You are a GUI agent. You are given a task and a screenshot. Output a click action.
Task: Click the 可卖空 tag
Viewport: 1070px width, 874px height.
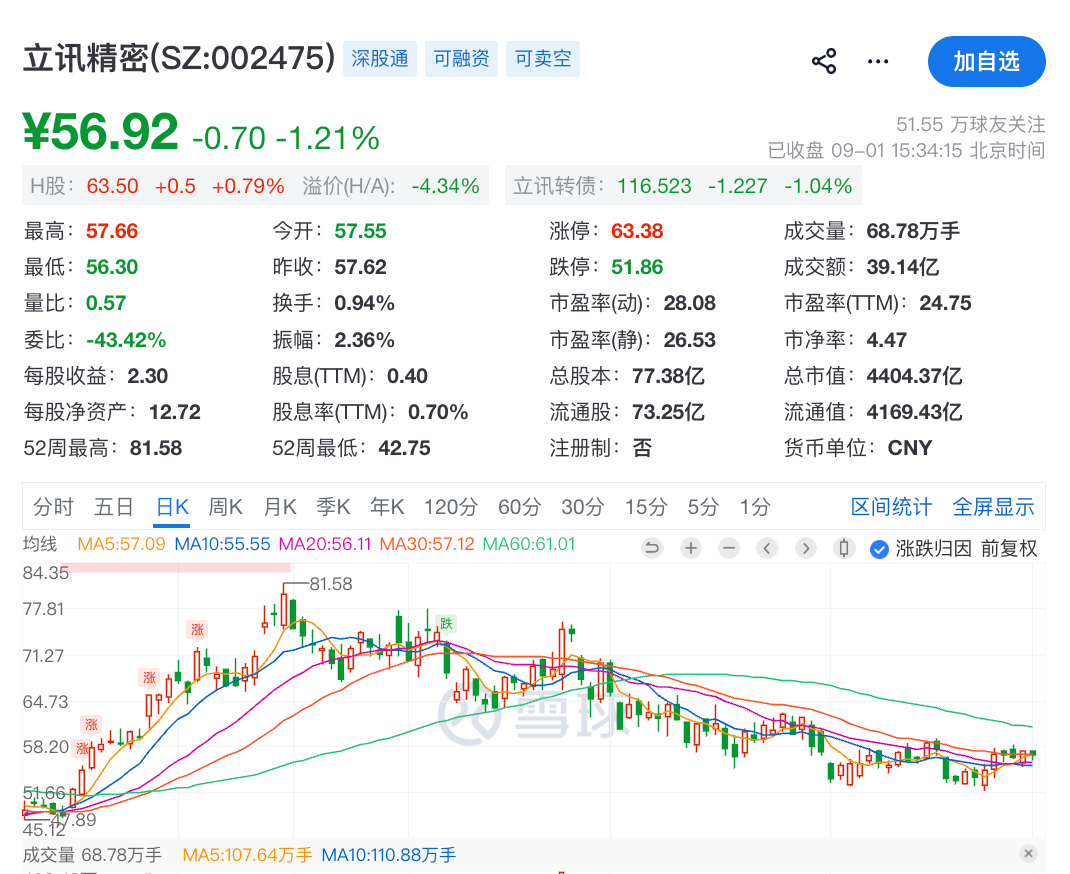click(543, 59)
